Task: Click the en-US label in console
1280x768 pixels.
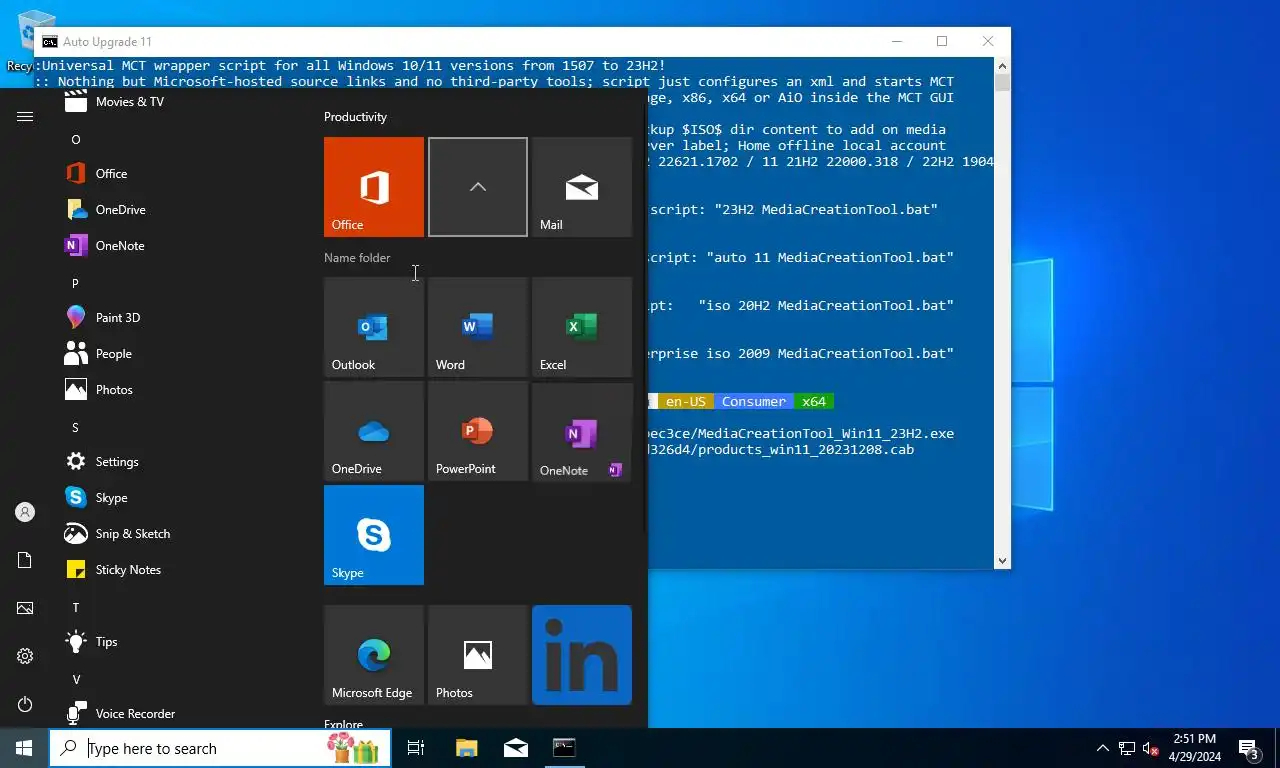Action: [686, 402]
